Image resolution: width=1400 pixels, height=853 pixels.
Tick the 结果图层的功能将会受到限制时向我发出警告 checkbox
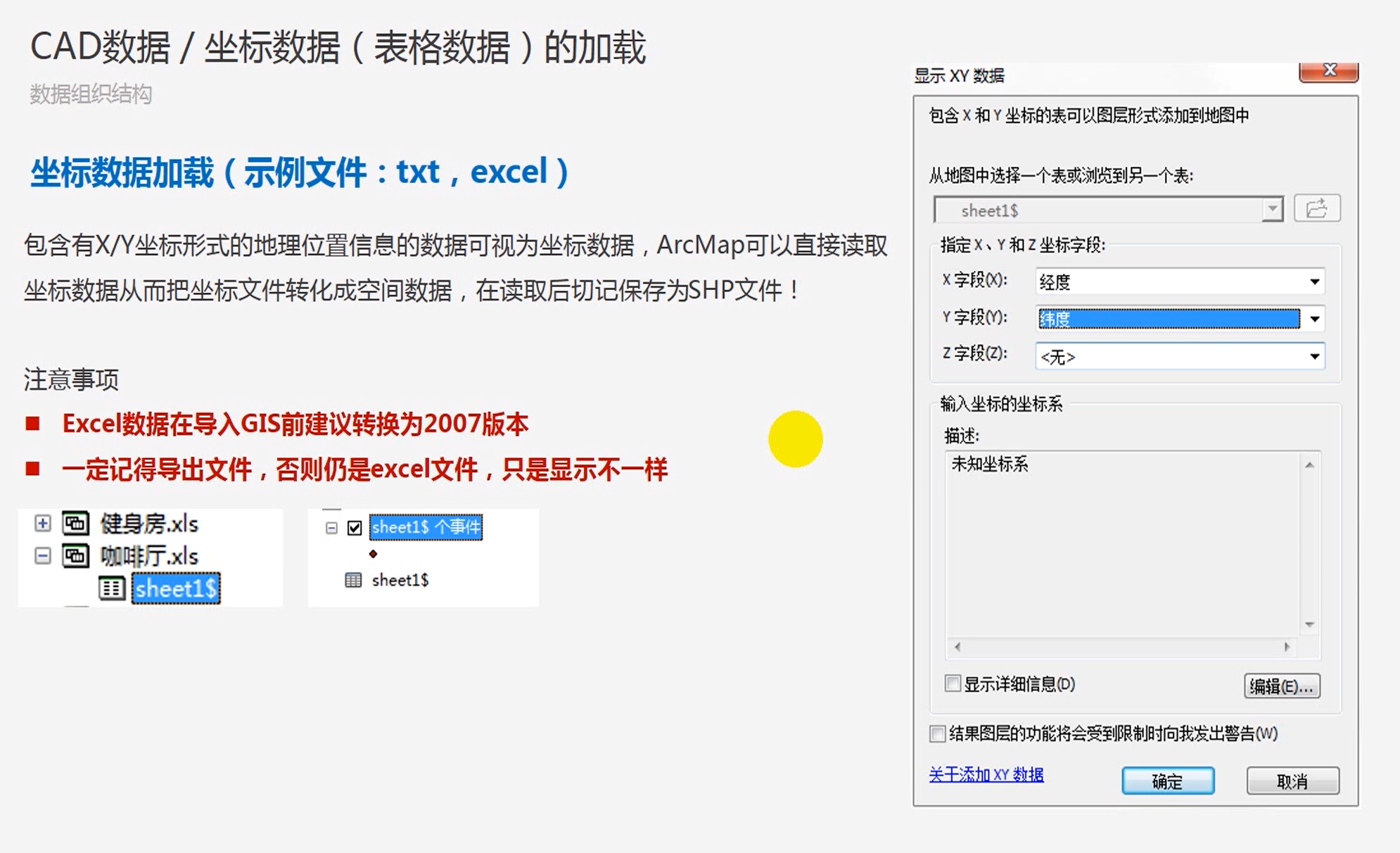coord(937,733)
